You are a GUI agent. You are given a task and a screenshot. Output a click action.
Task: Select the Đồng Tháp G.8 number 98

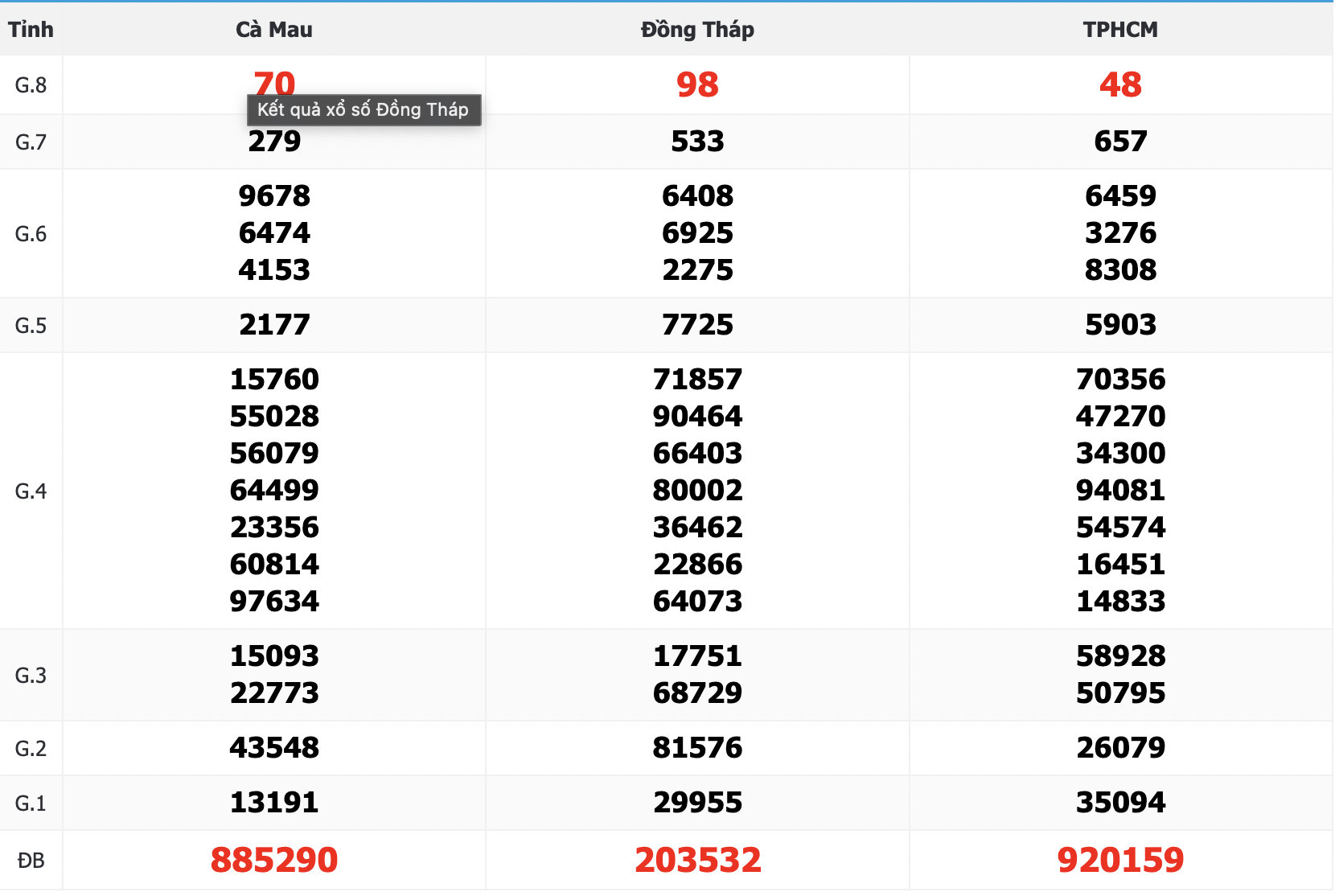pyautogui.click(x=697, y=84)
